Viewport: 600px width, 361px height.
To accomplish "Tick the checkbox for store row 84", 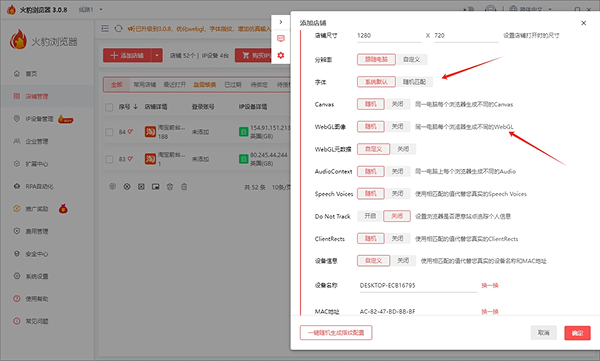I will point(109,132).
